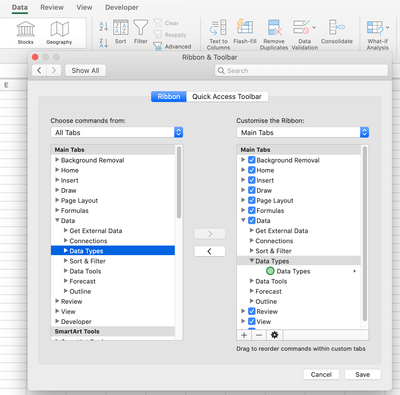The image size is (400, 395).
Task: Switch to the View ribbon tab
Action: (x=84, y=7)
